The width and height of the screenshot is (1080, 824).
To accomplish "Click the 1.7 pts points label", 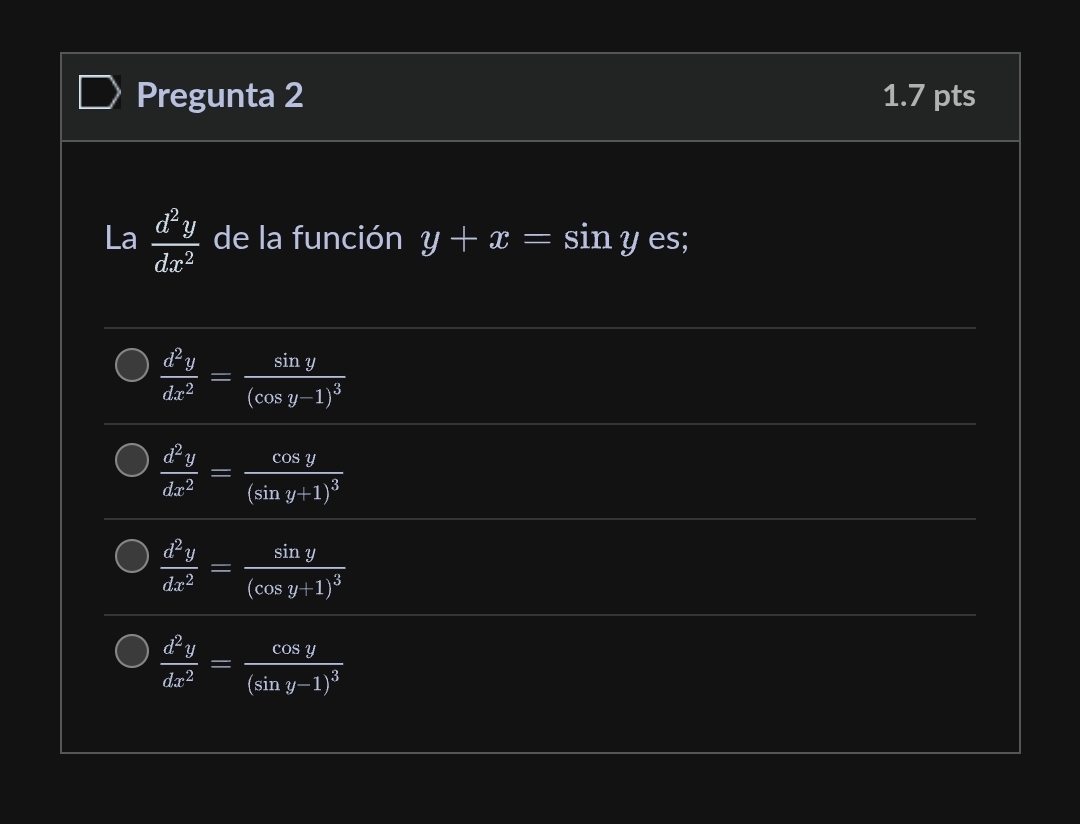I will coord(929,95).
